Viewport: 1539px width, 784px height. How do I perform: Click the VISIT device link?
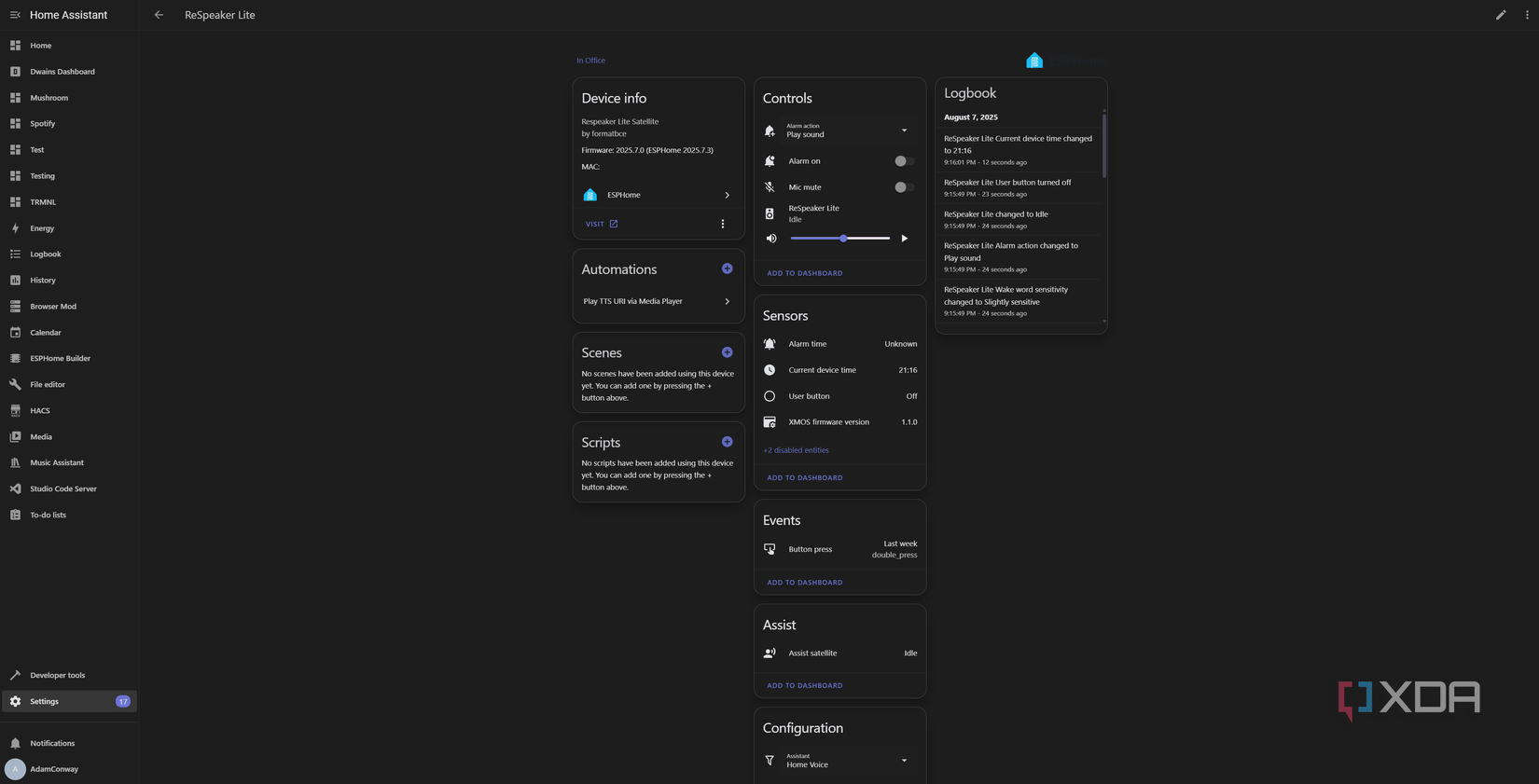coord(602,224)
